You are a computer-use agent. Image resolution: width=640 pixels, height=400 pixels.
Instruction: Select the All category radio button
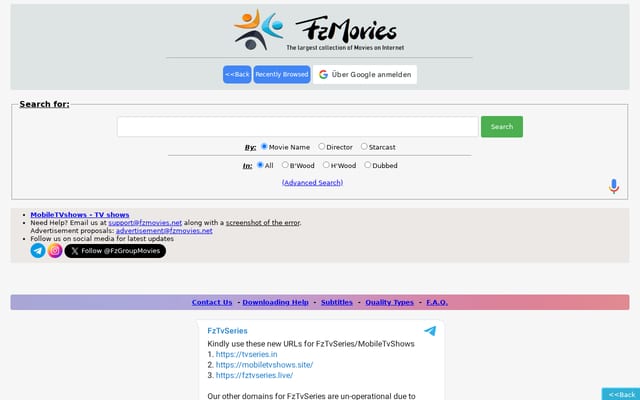pyautogui.click(x=260, y=165)
